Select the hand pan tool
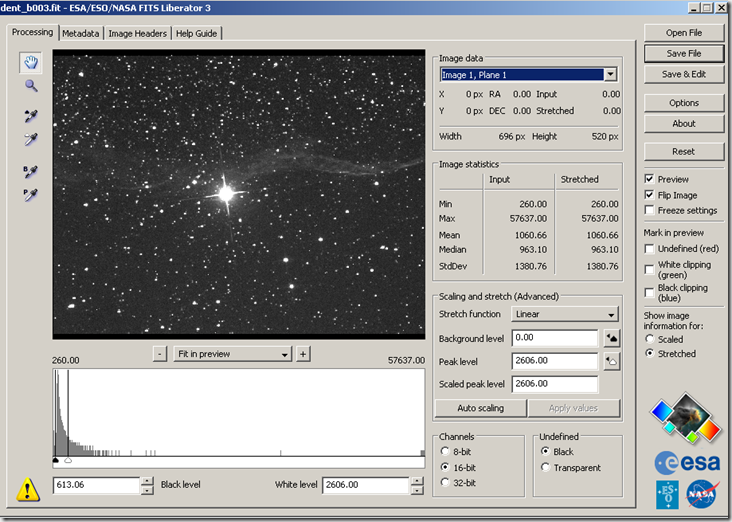The height and width of the screenshot is (522, 732). click(31, 63)
